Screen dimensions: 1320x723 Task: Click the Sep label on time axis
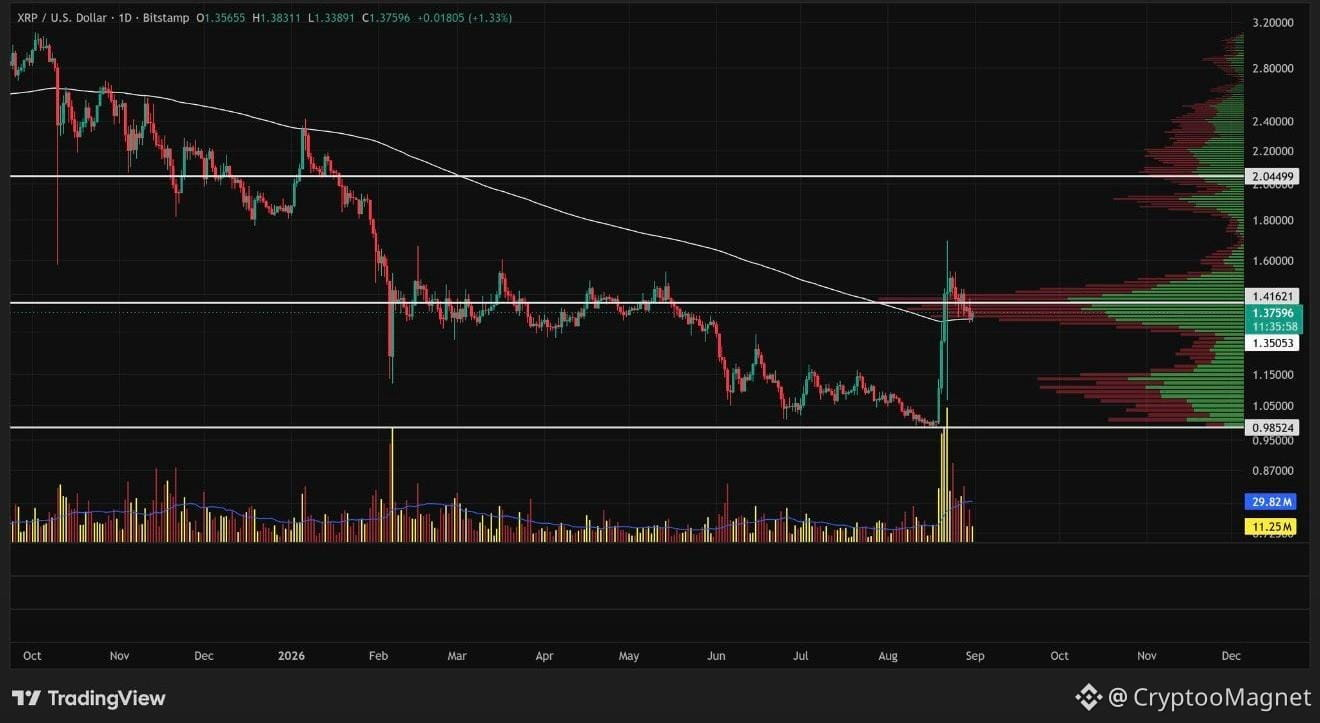(x=975, y=656)
